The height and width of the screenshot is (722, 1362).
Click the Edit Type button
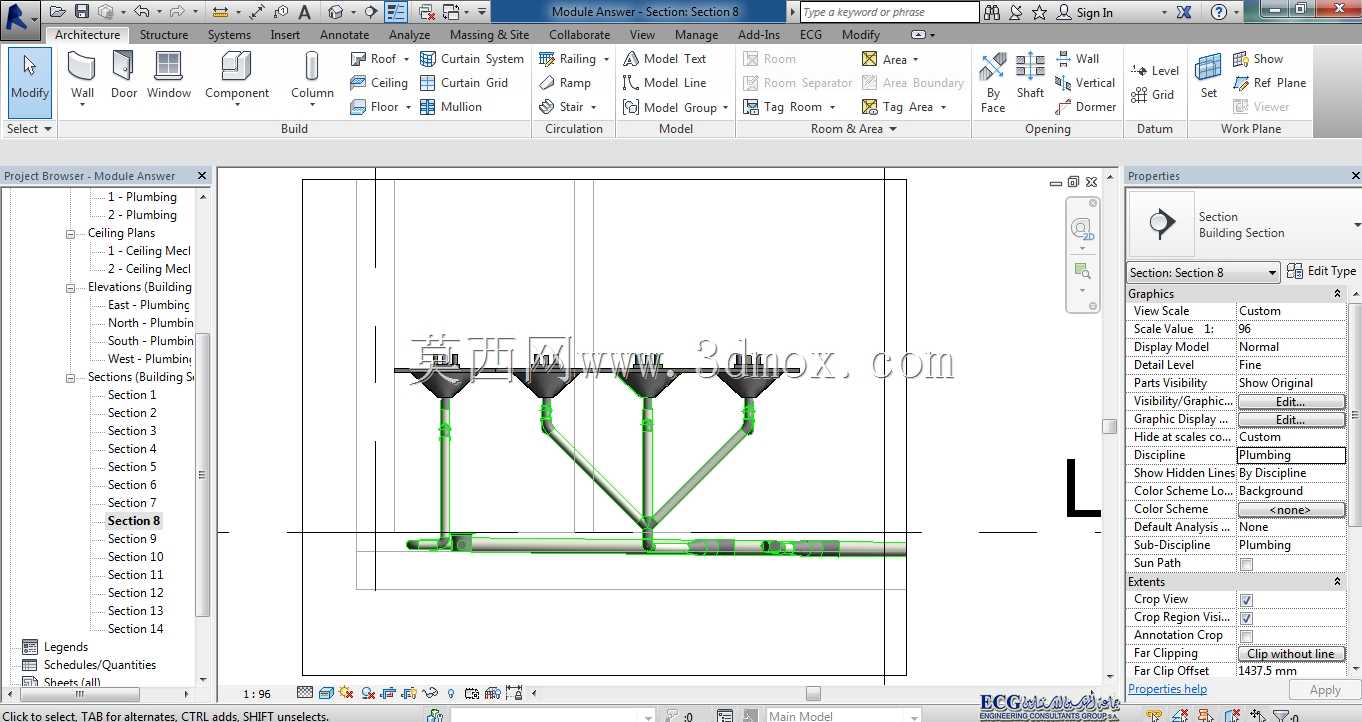coord(1321,271)
